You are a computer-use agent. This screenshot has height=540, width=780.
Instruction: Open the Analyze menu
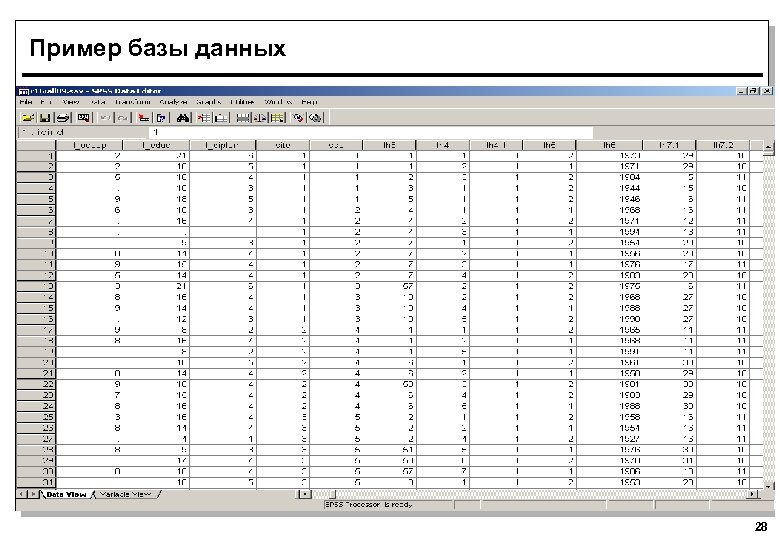[x=173, y=102]
